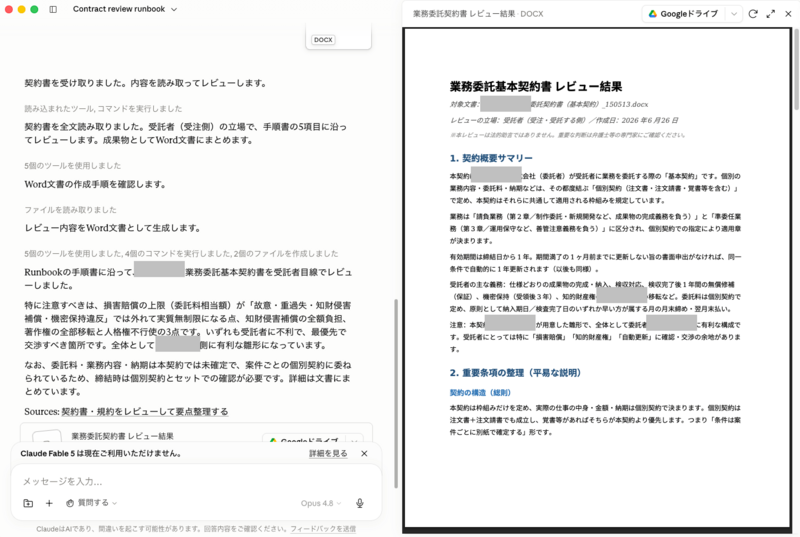Reload the document preview

[x=753, y=14]
